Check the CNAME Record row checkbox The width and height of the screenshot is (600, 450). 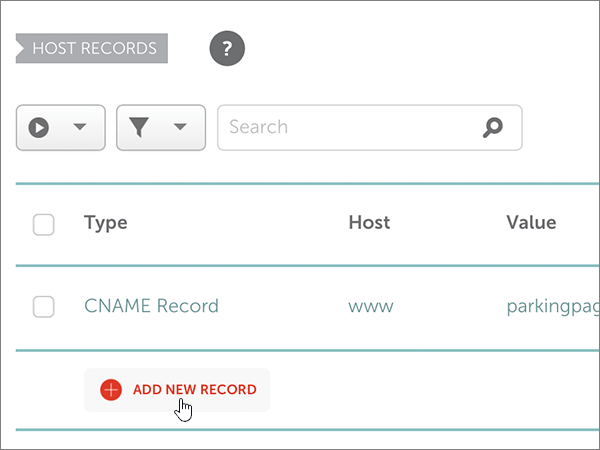pyautogui.click(x=44, y=307)
